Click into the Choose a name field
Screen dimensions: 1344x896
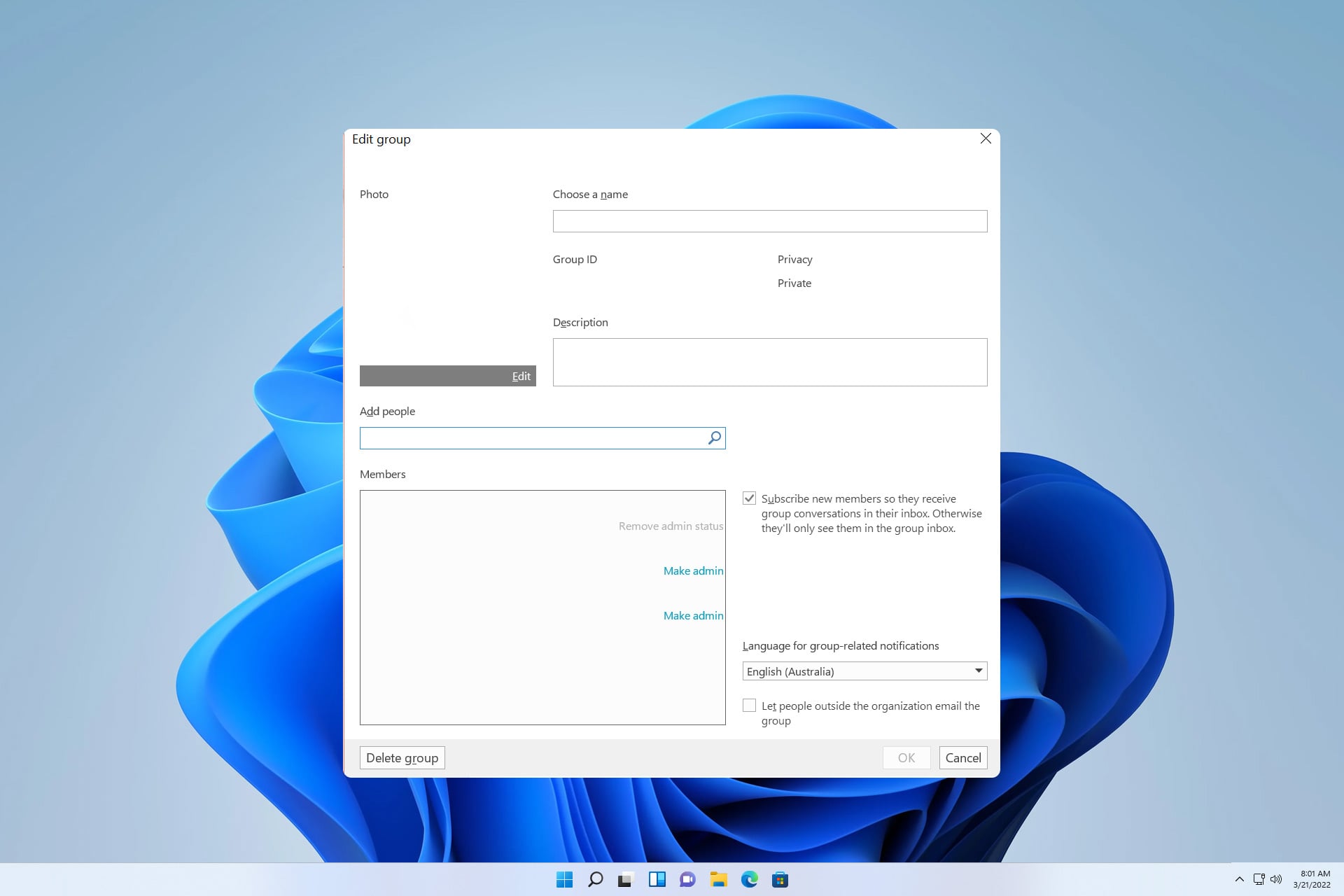click(769, 221)
